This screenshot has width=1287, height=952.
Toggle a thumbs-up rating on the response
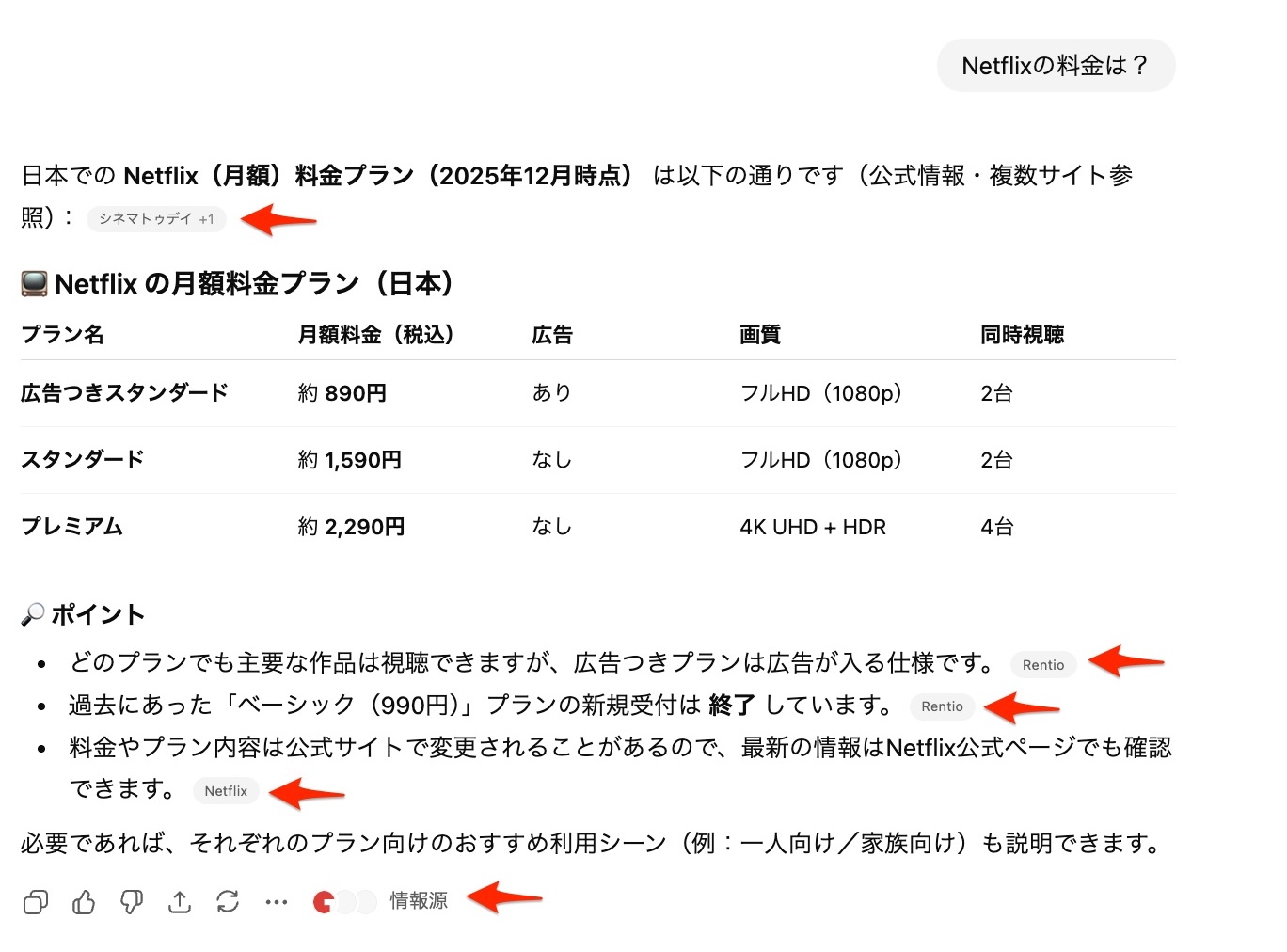(x=83, y=902)
